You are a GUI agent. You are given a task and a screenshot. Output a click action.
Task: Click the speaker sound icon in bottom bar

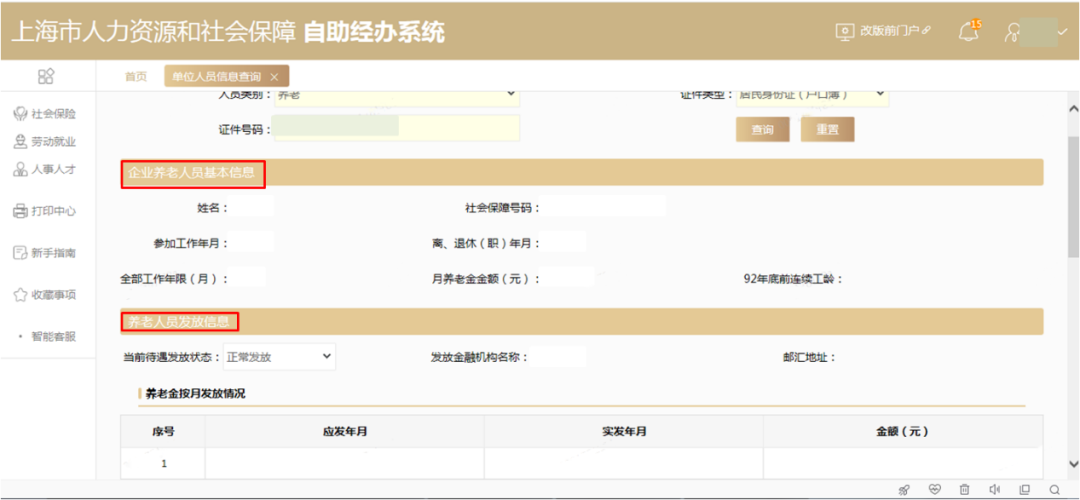point(994,489)
